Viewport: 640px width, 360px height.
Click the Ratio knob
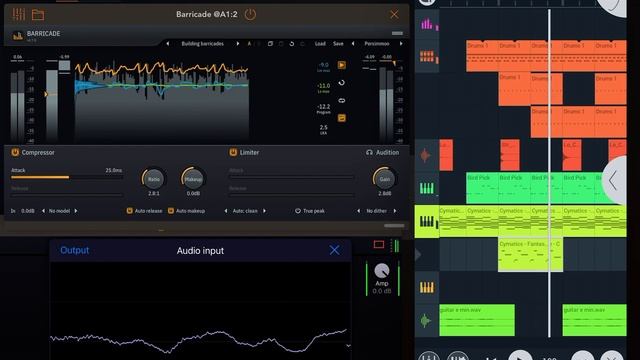(x=153, y=179)
